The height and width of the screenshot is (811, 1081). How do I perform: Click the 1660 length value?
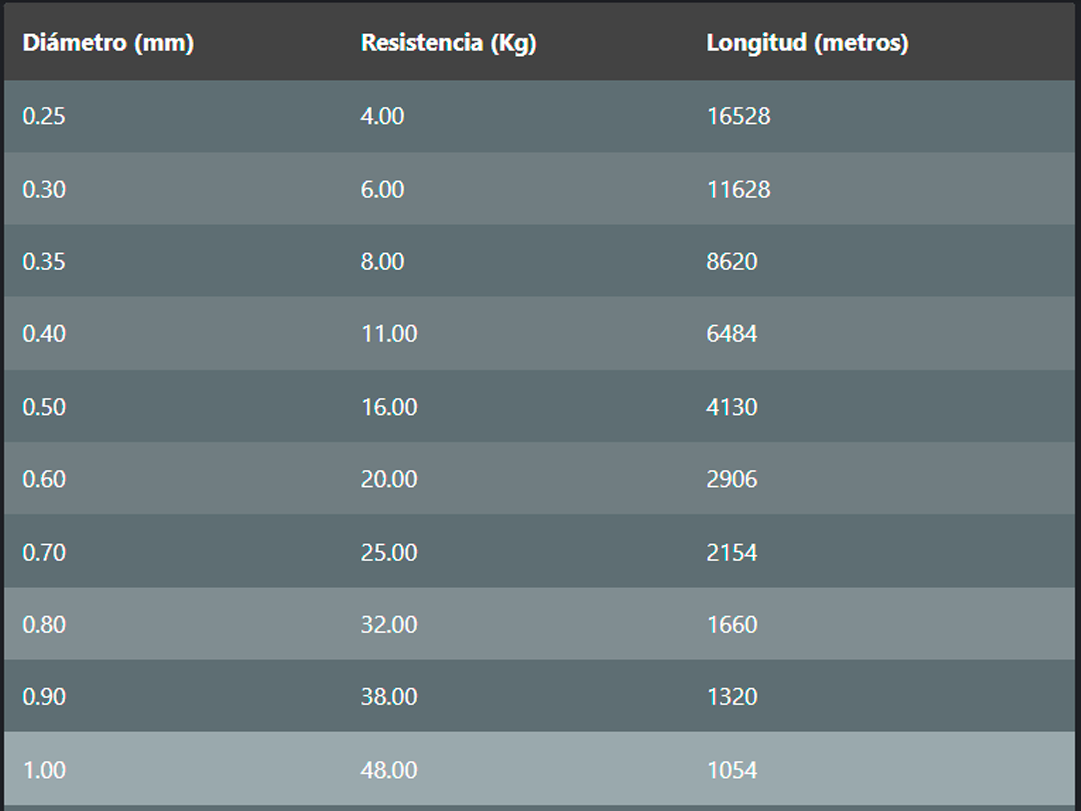tap(732, 624)
